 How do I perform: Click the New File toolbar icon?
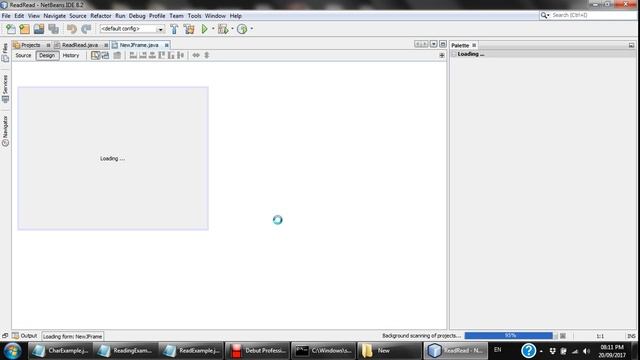click(x=11, y=29)
